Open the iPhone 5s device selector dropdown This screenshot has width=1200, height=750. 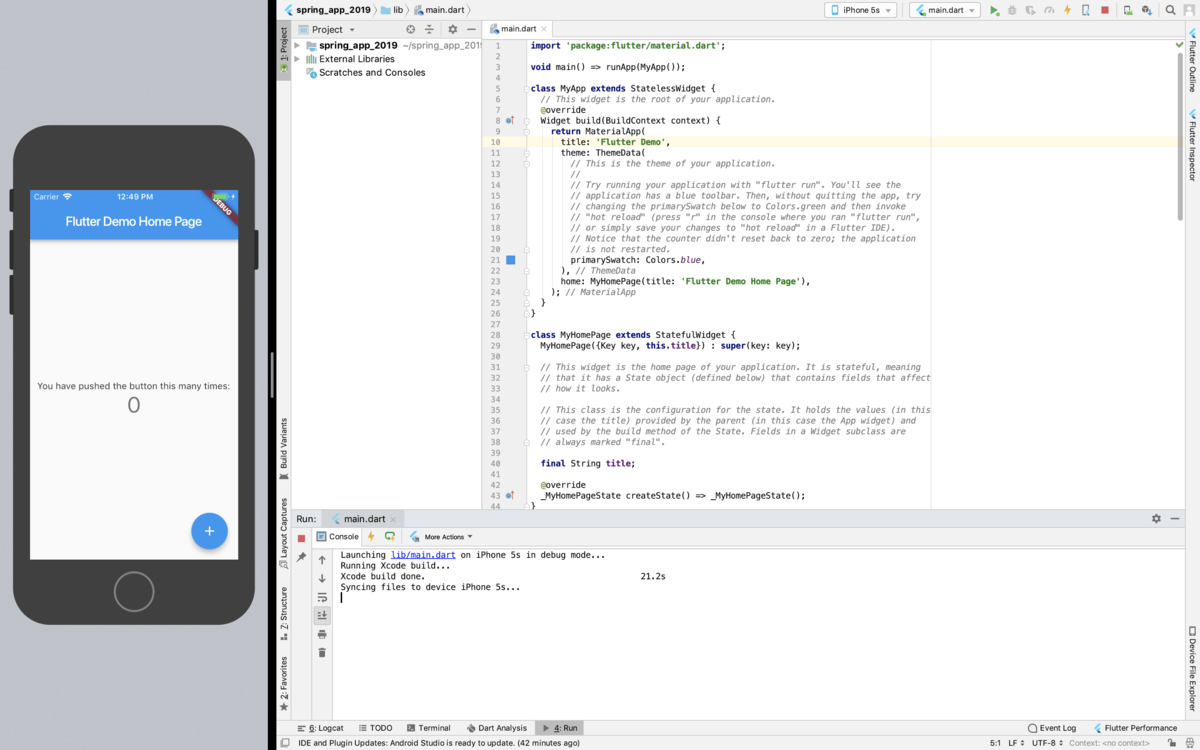[860, 10]
